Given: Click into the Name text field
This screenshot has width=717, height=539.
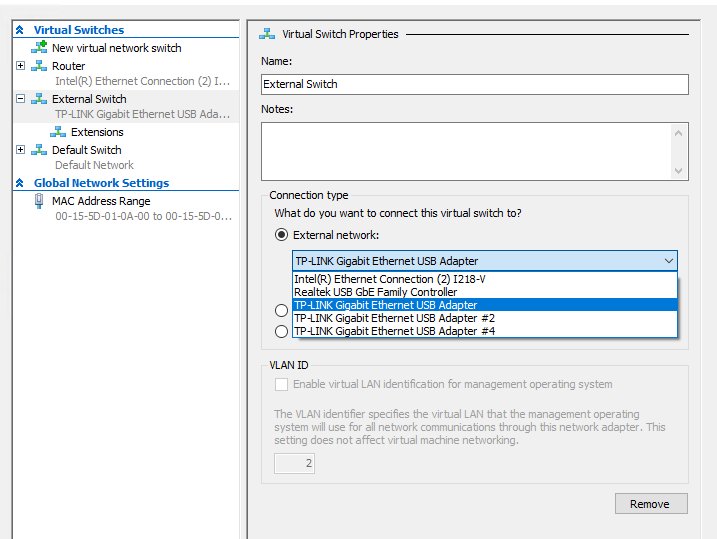Looking at the screenshot, I should pyautogui.click(x=474, y=84).
